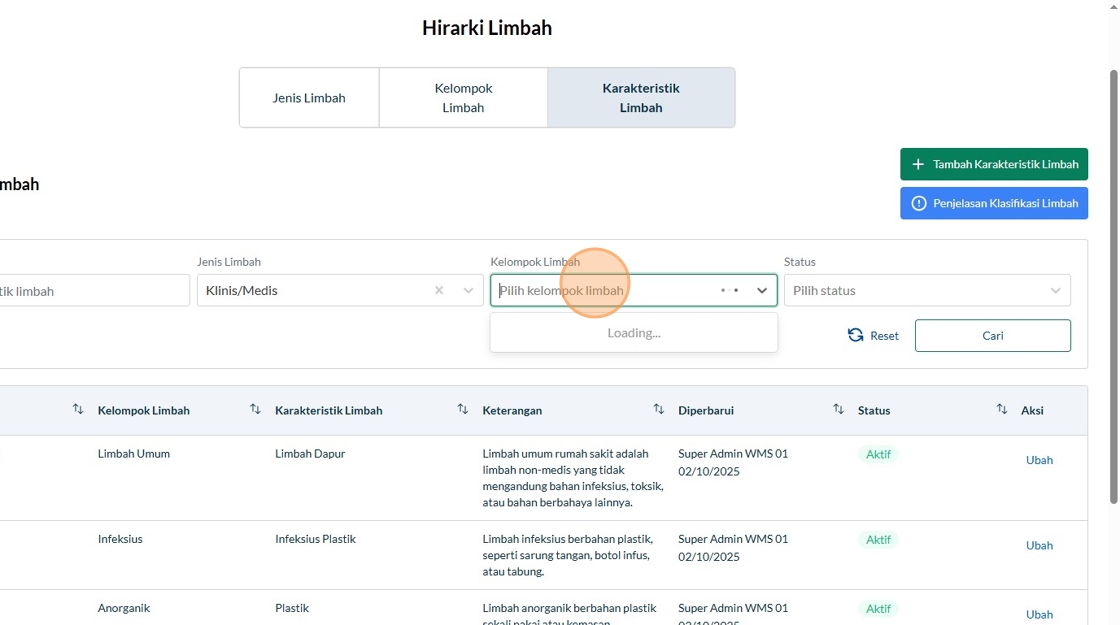Viewport: 1120px width, 625px height.
Task: Sort by the Diperbarui column icon
Action: pos(839,409)
